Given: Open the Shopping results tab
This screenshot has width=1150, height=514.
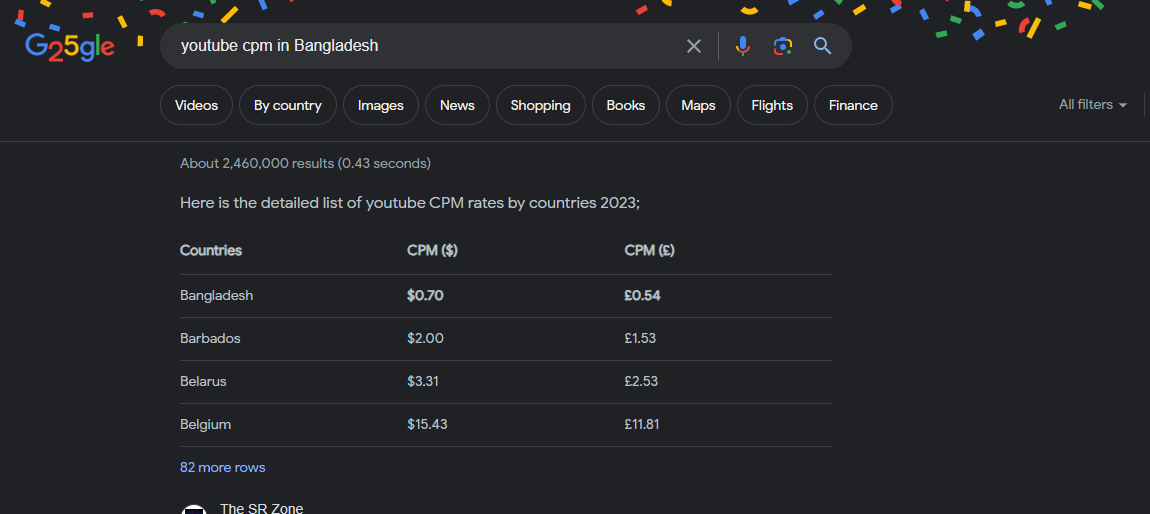Looking at the screenshot, I should (541, 105).
